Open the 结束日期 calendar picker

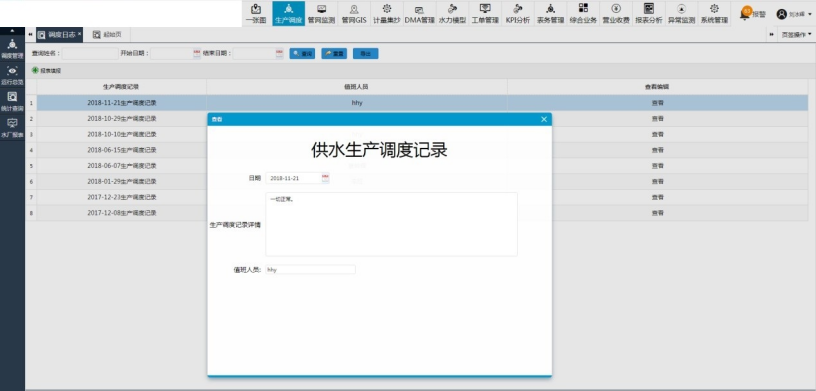coord(279,53)
